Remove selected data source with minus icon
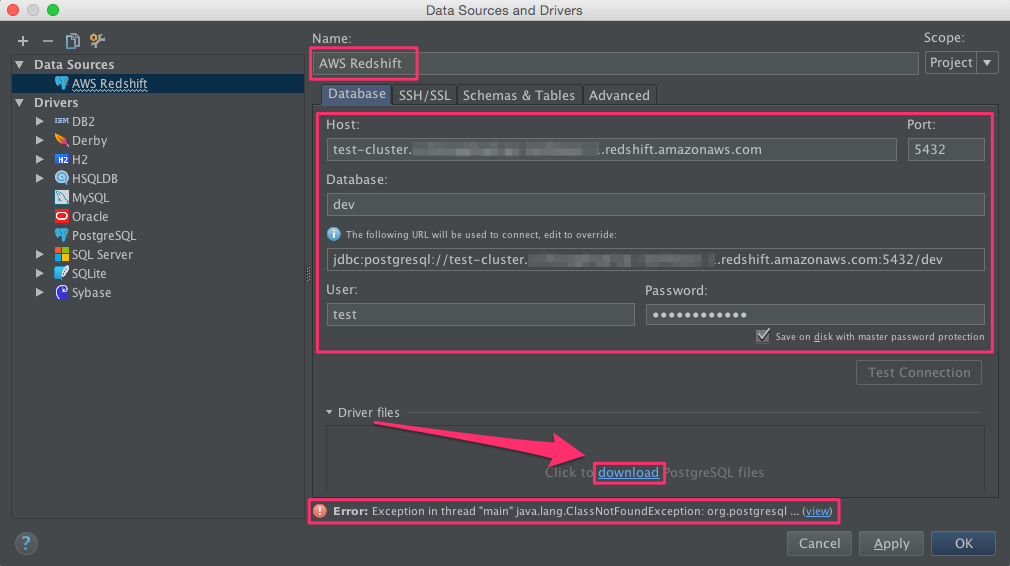This screenshot has width=1010, height=566. click(48, 41)
